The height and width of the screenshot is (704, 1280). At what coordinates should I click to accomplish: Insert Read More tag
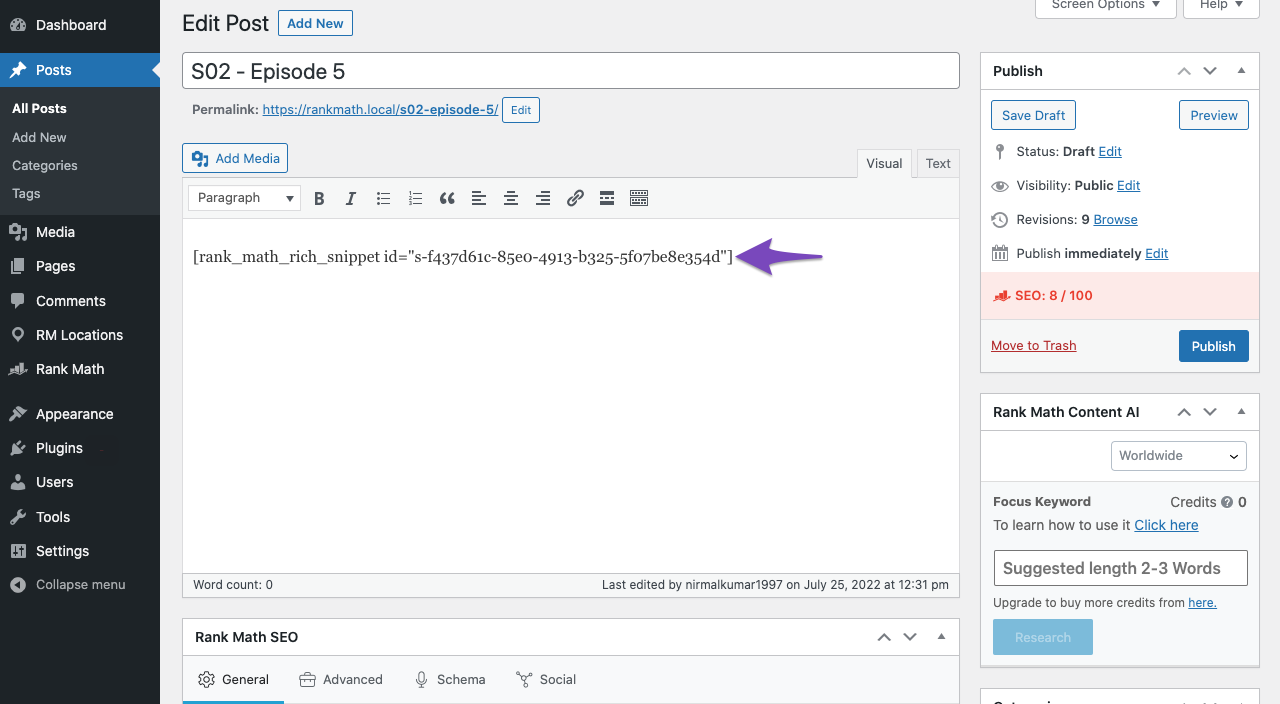[607, 198]
